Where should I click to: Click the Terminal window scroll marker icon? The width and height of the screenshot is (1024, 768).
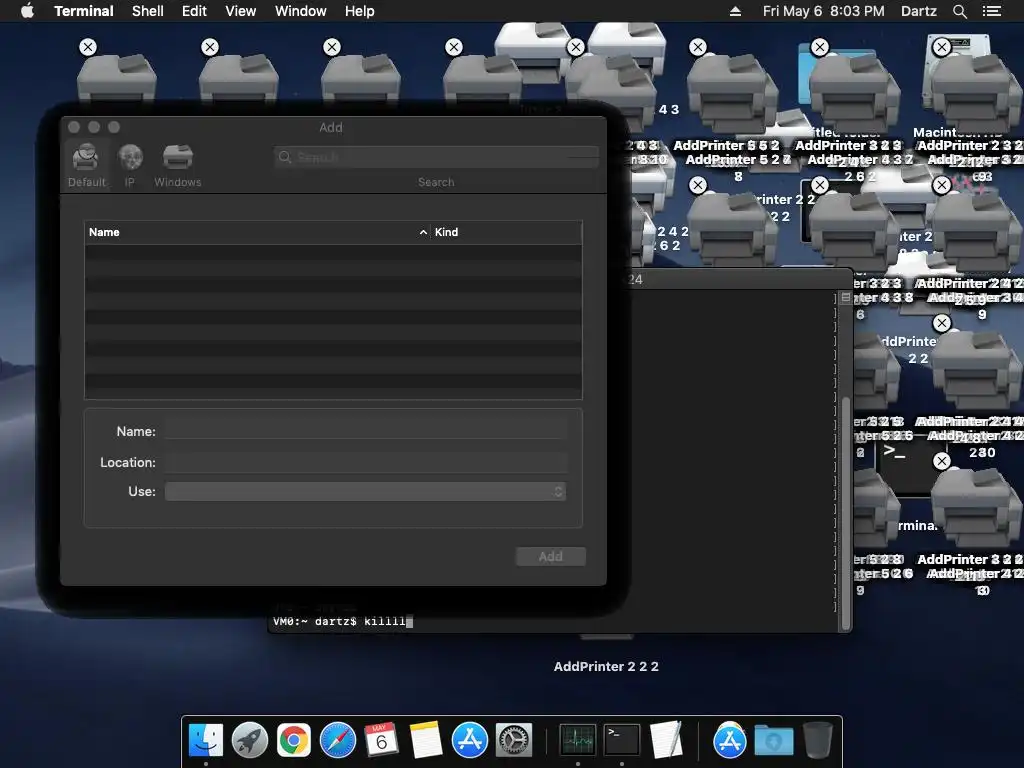(846, 298)
